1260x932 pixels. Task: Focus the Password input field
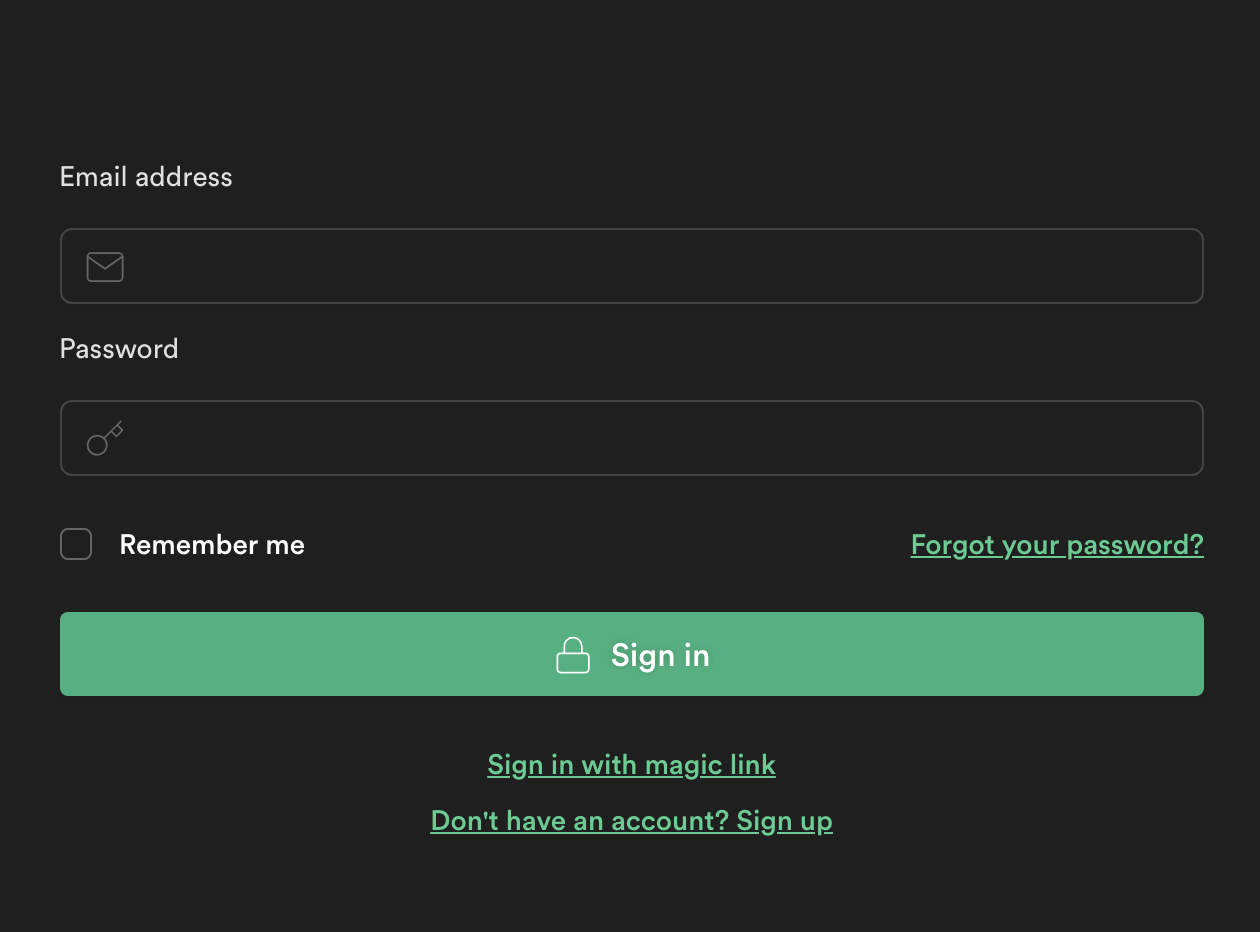pyautogui.click(x=632, y=438)
